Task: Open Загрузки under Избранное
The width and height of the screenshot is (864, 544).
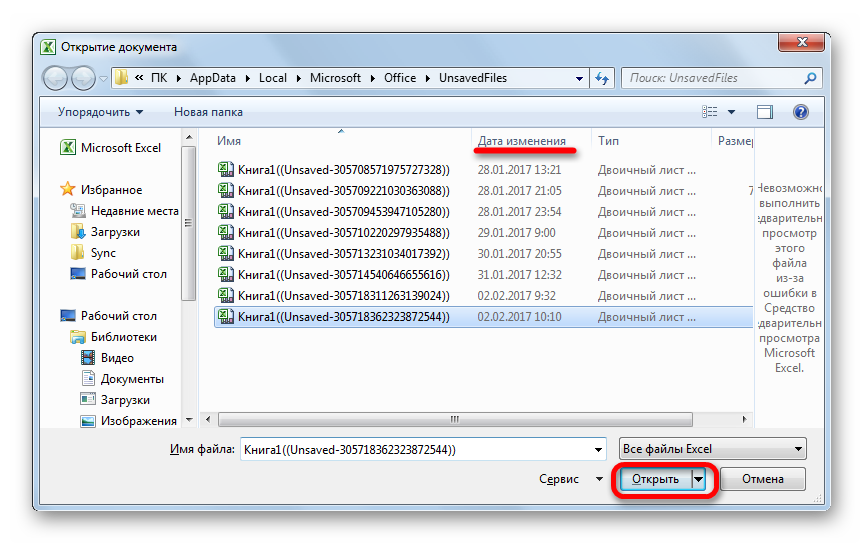Action: pyautogui.click(x=105, y=231)
